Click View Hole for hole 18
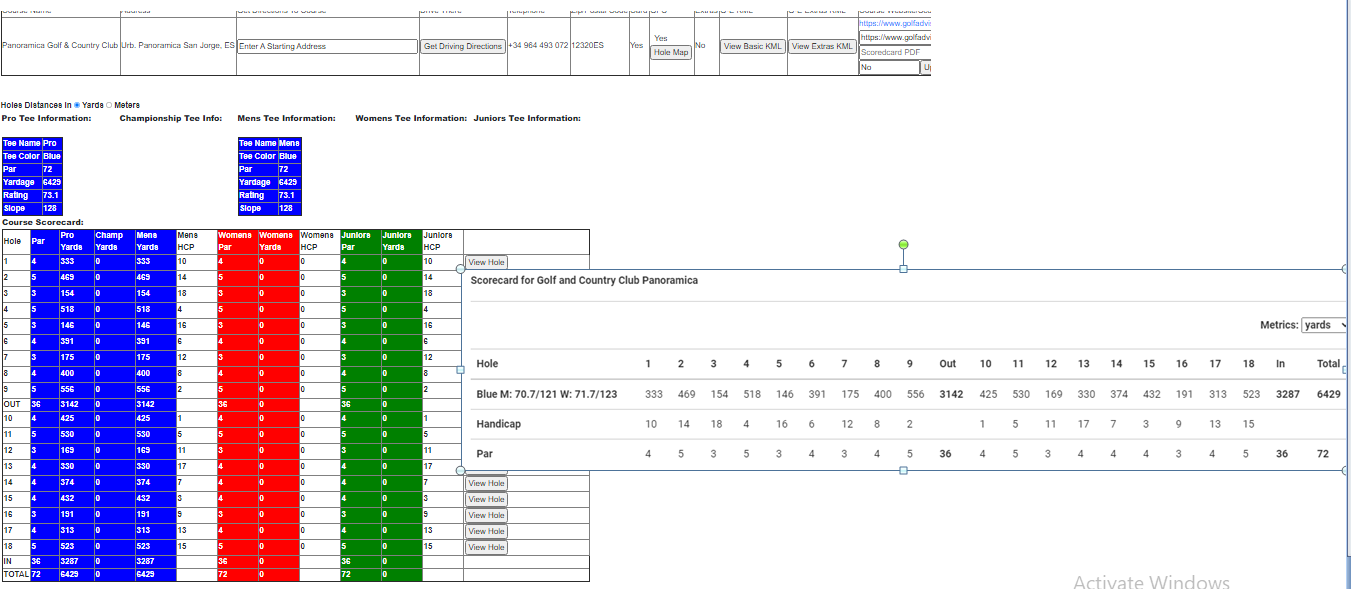 click(487, 547)
